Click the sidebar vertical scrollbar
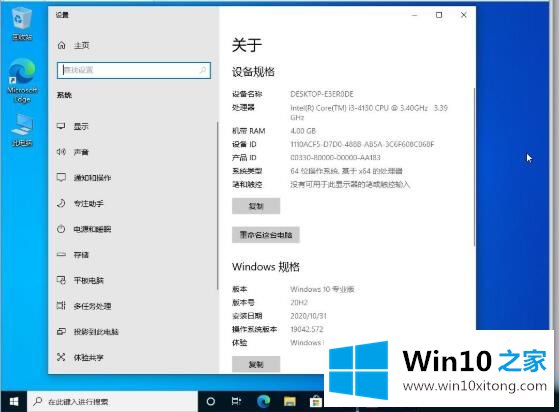 pos(217,205)
